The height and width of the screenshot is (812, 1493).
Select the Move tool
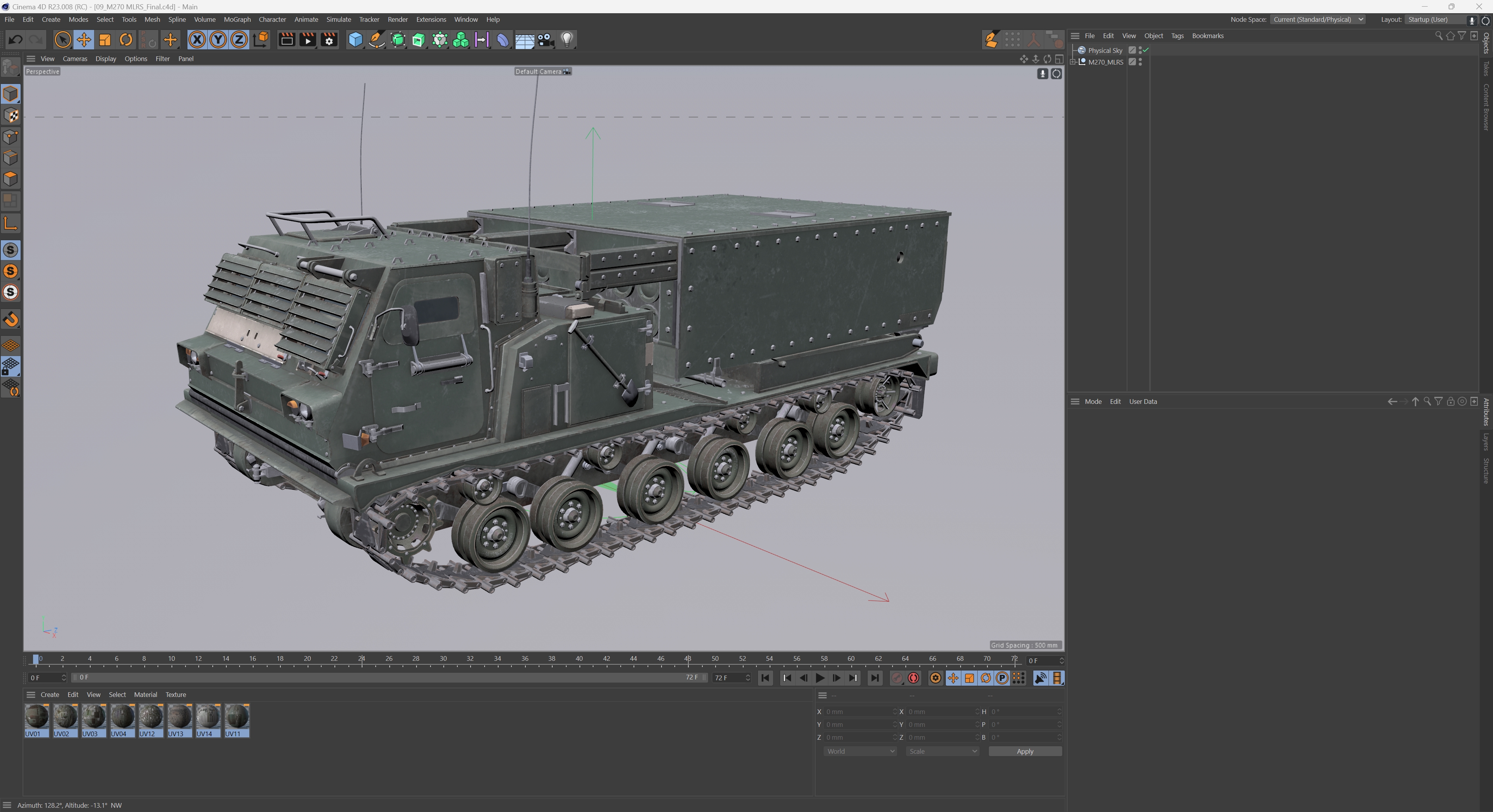pyautogui.click(x=84, y=40)
